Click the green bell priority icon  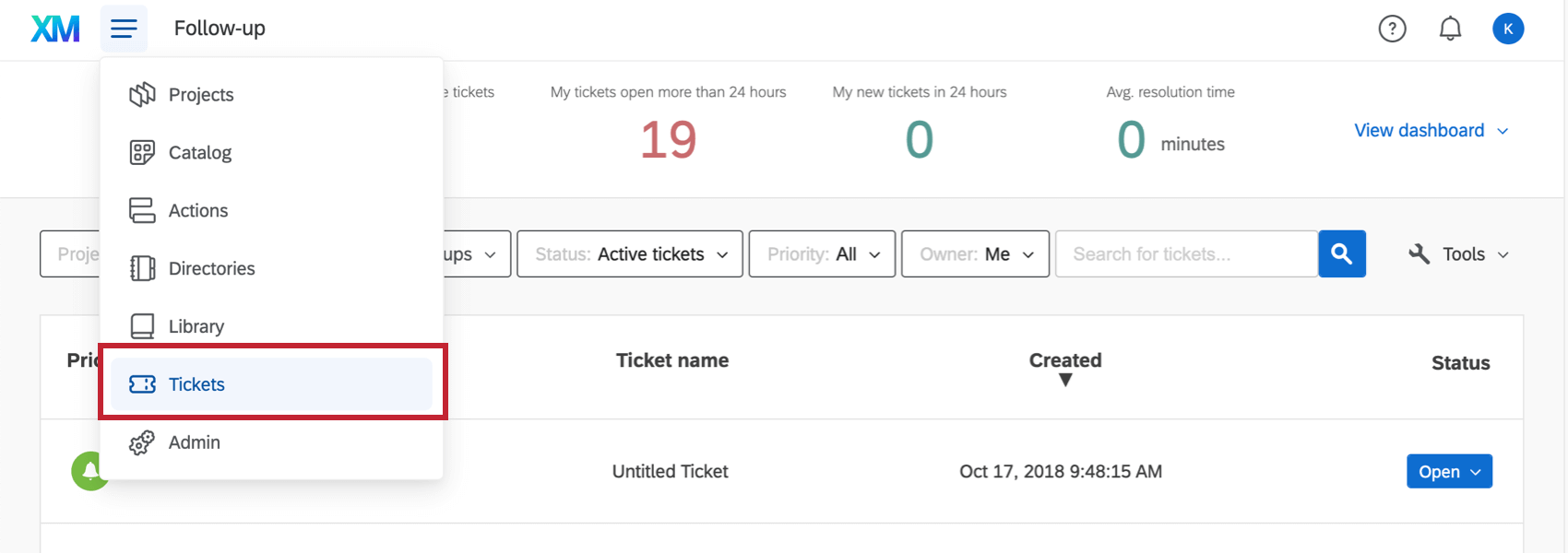pyautogui.click(x=89, y=471)
